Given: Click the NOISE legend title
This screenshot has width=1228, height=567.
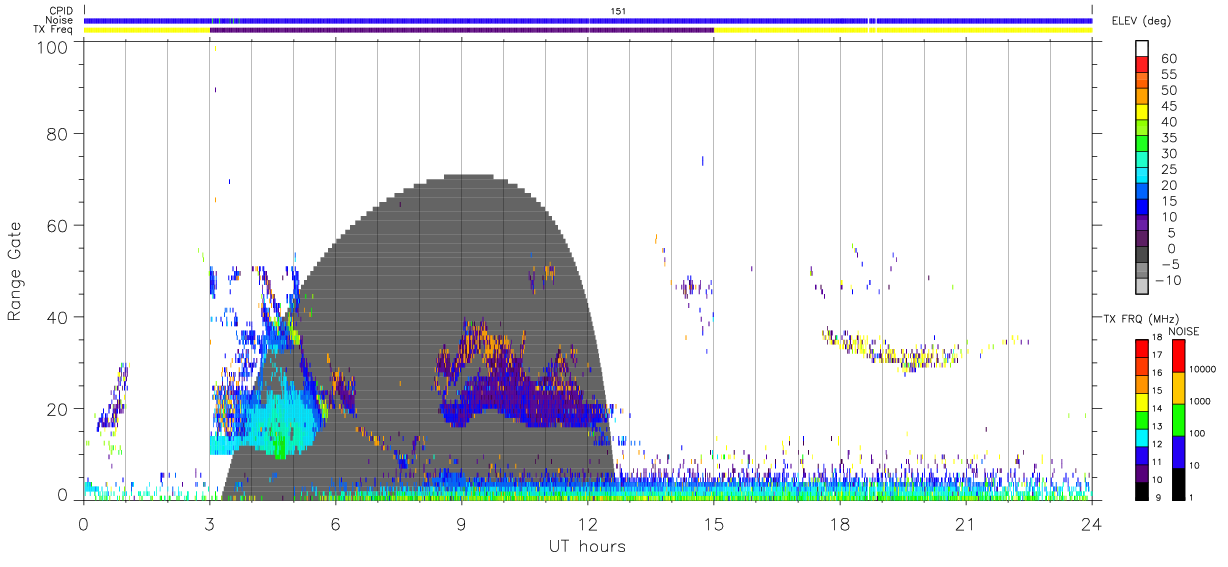Looking at the screenshot, I should click(1183, 331).
